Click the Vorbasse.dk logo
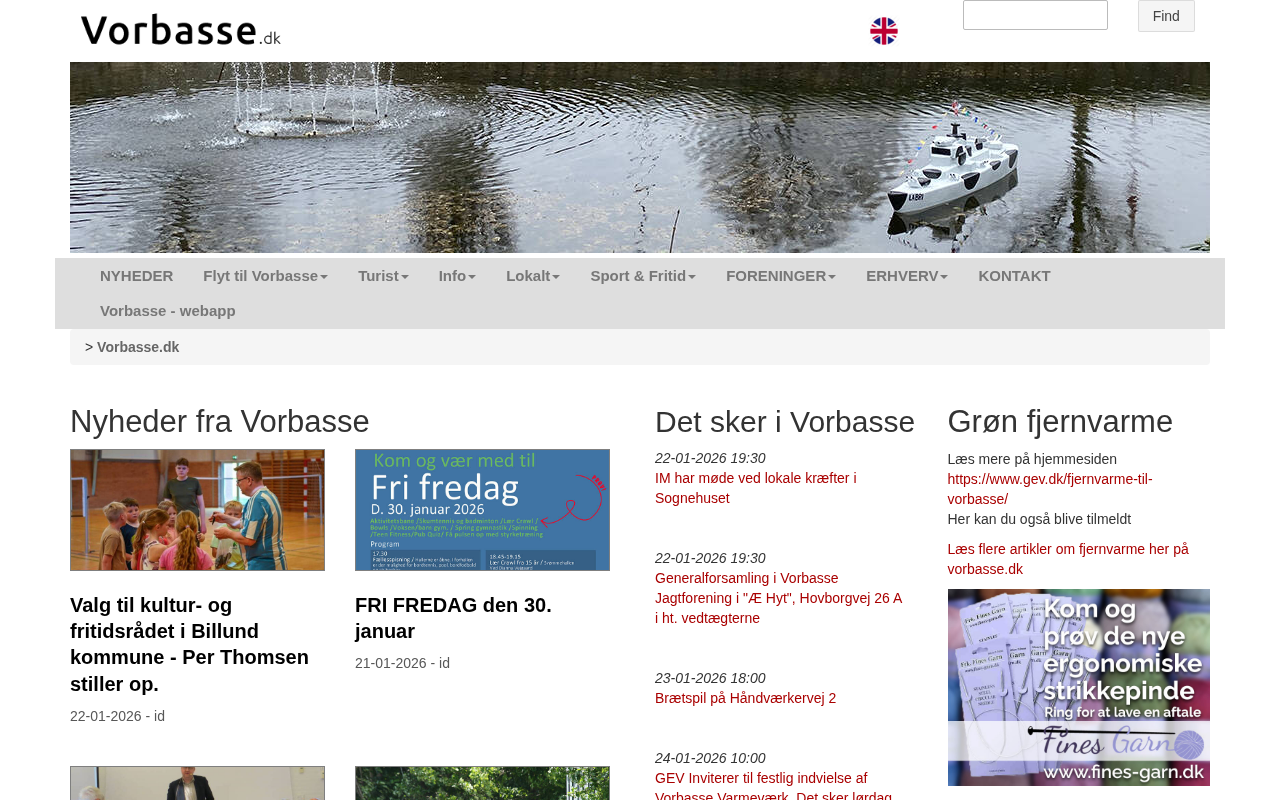This screenshot has width=1280, height=800. point(181,30)
